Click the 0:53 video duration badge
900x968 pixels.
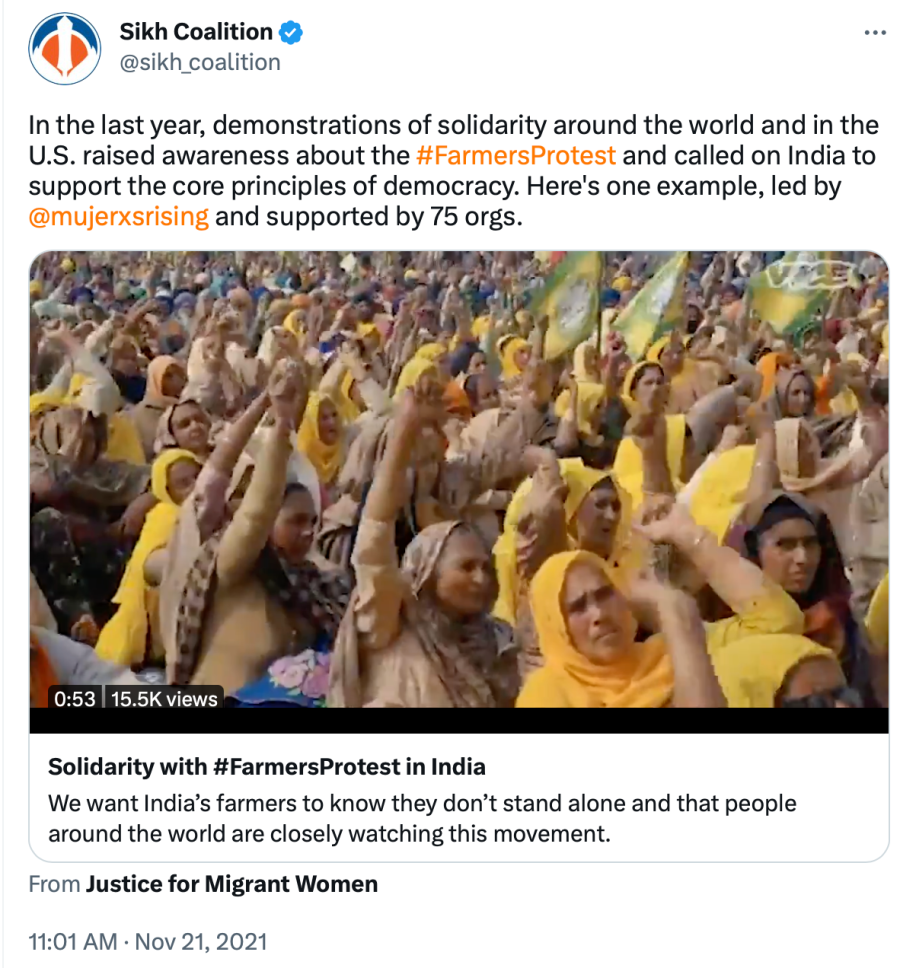[x=74, y=699]
